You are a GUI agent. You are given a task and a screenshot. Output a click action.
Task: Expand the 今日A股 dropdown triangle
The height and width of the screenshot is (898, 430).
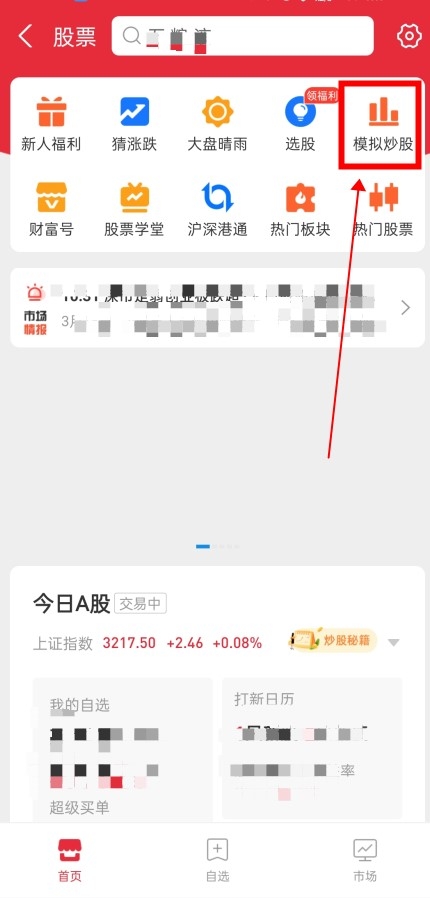click(393, 643)
